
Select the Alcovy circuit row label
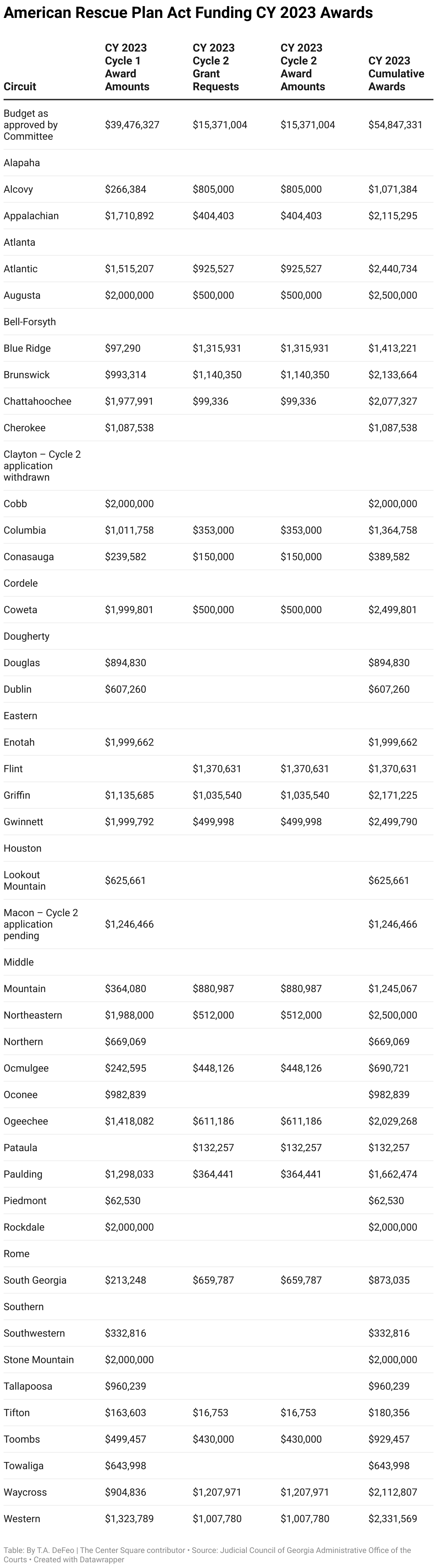(x=18, y=189)
